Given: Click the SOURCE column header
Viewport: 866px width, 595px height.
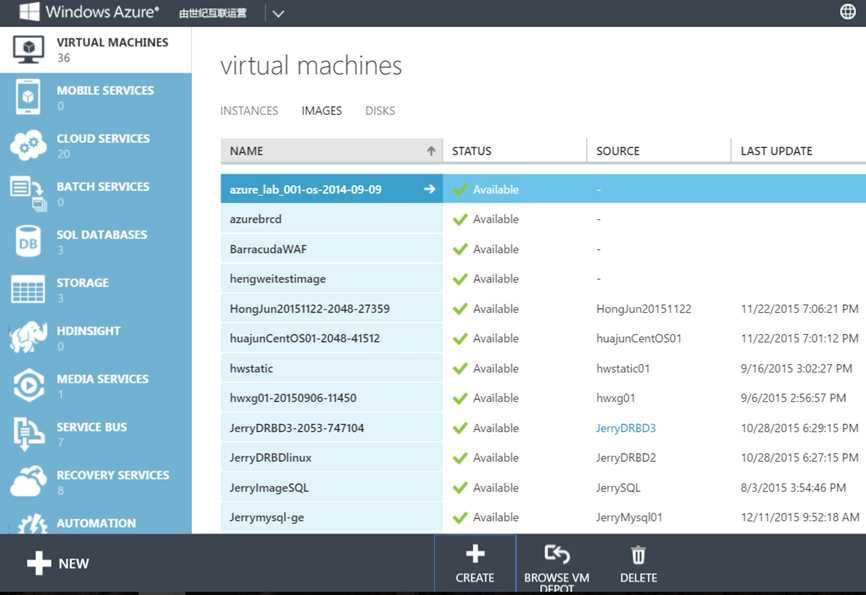Looking at the screenshot, I should [617, 151].
